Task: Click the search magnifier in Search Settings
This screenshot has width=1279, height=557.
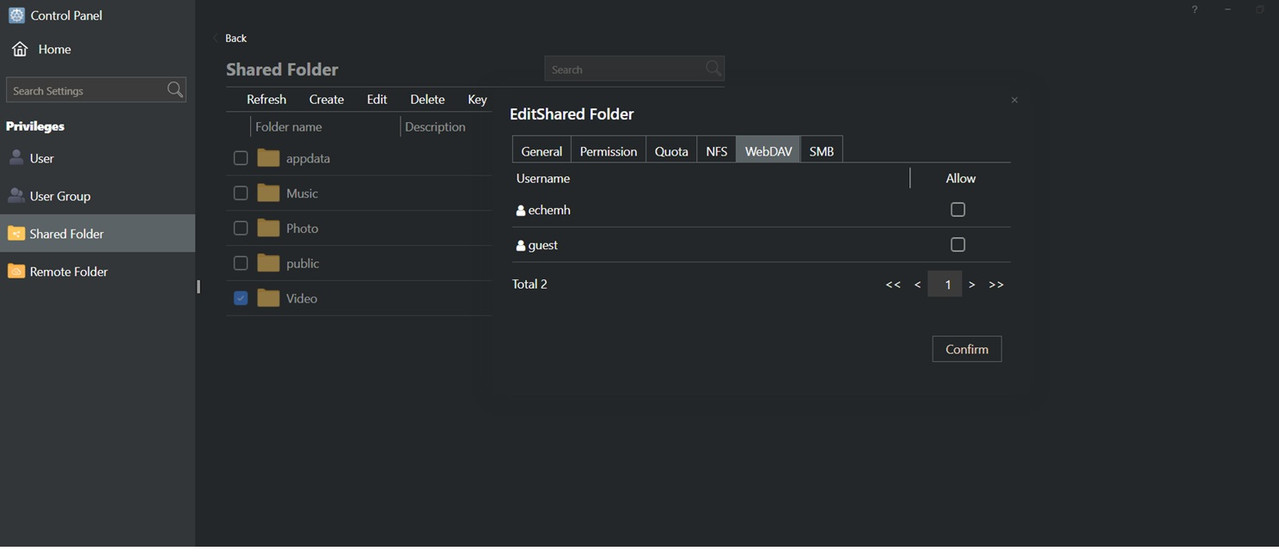Action: click(175, 90)
